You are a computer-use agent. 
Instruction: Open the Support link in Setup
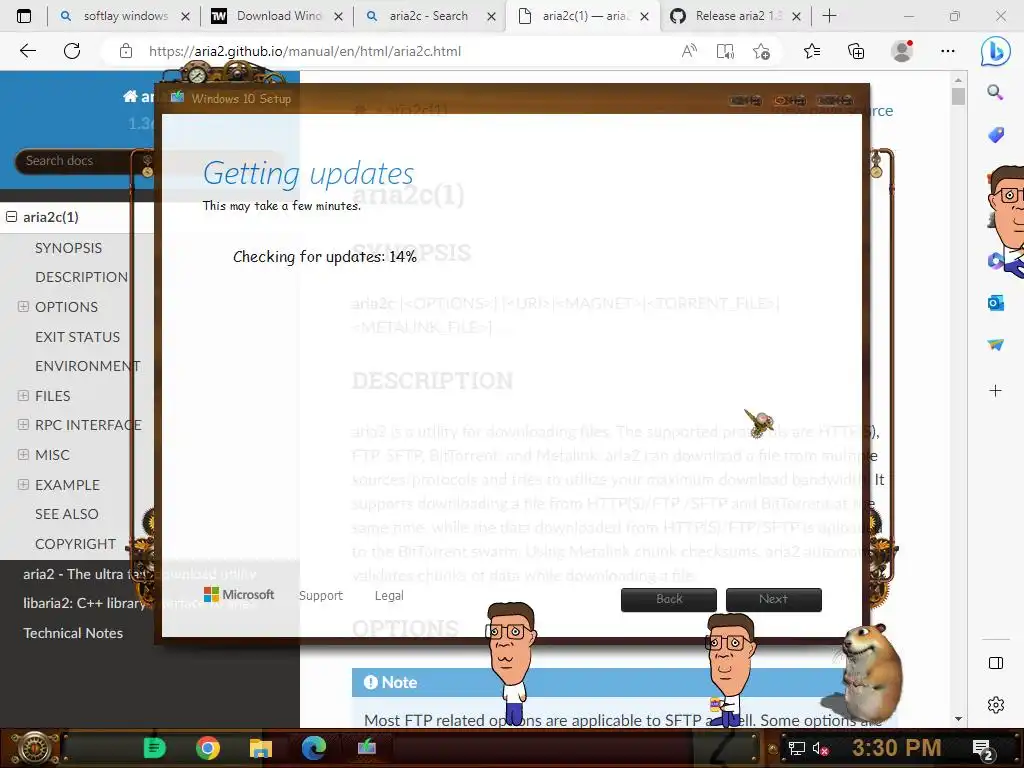click(321, 596)
